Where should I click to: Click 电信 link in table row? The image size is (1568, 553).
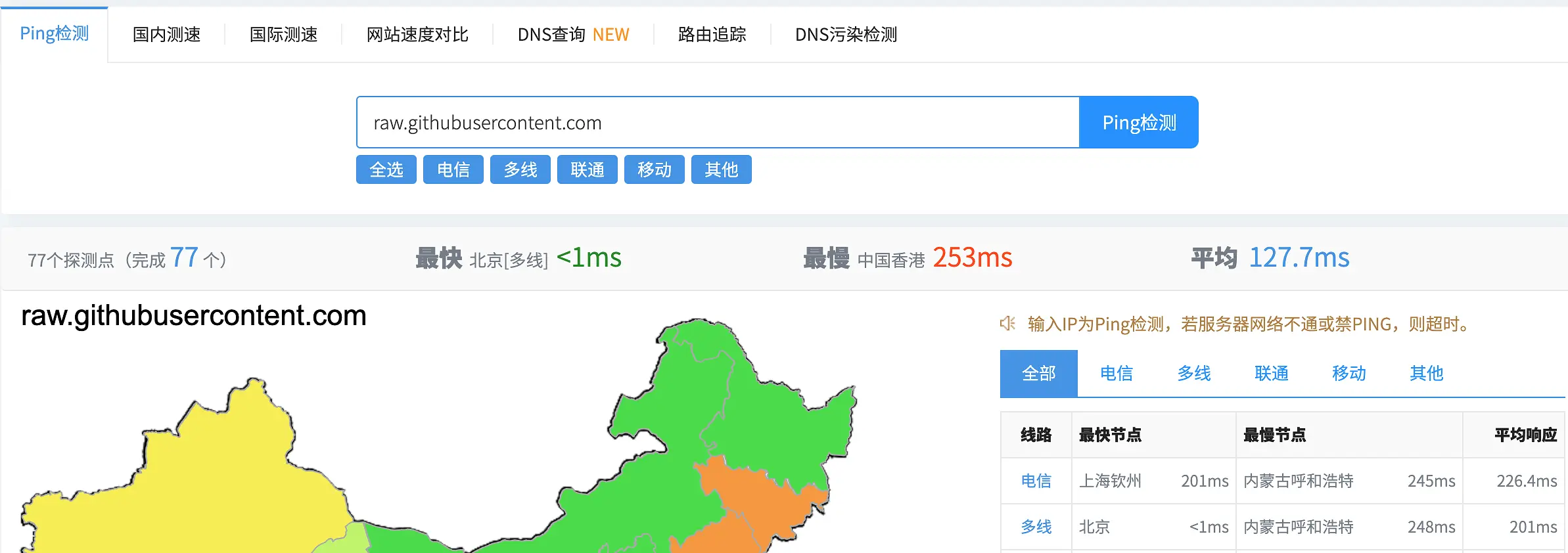[x=1036, y=481]
